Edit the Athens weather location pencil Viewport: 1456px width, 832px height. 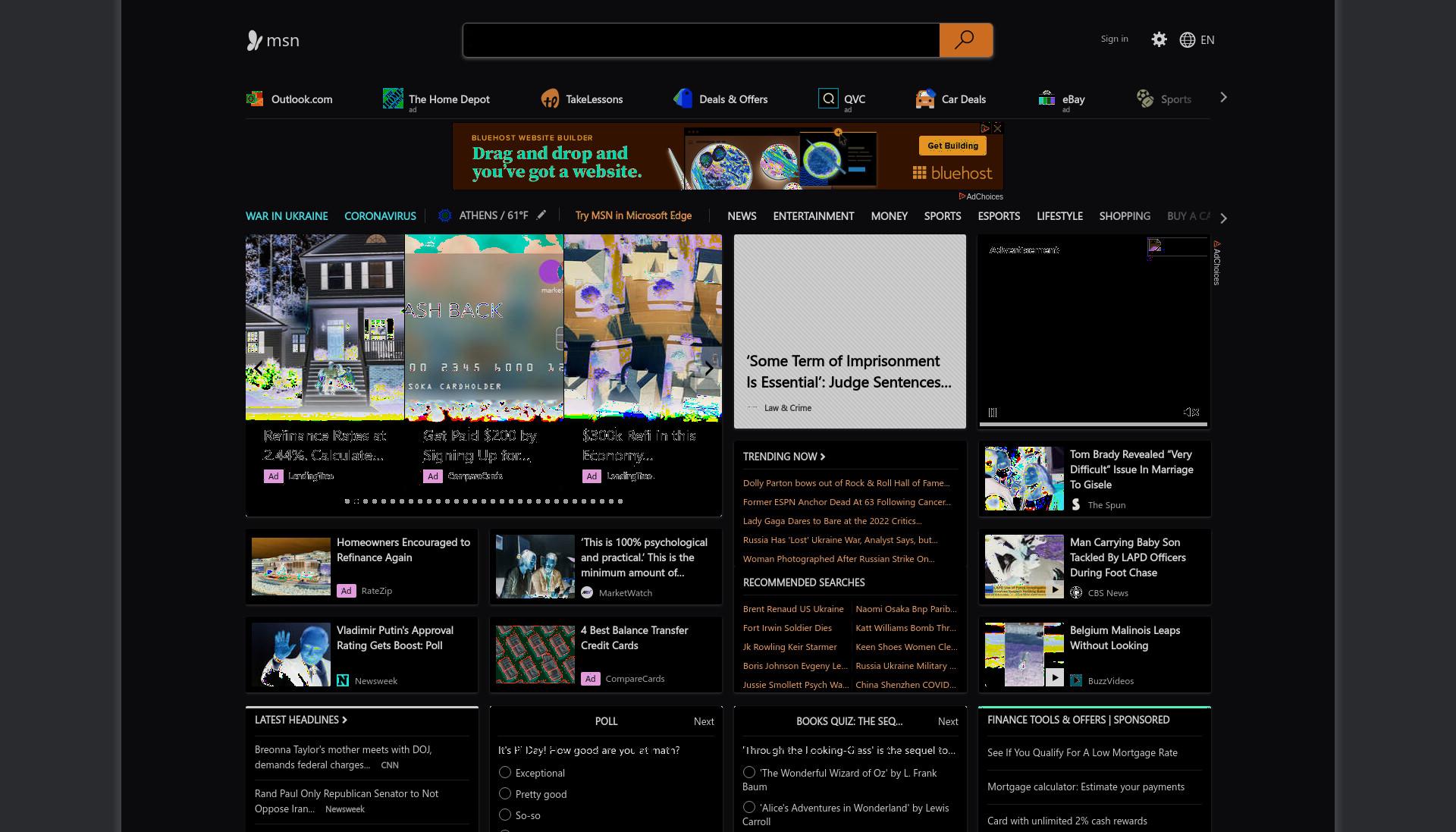pyautogui.click(x=541, y=215)
